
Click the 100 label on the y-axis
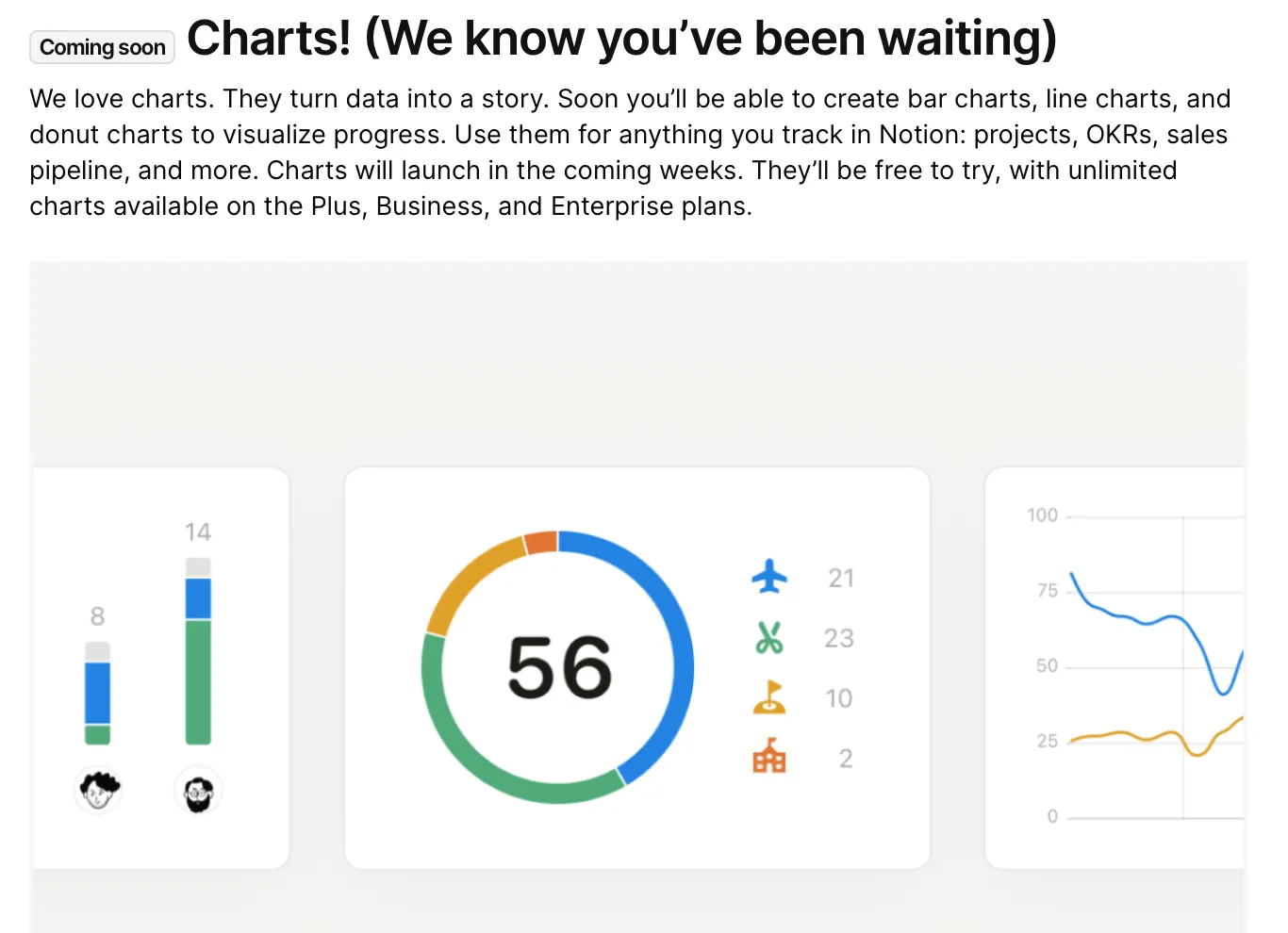[x=1043, y=516]
